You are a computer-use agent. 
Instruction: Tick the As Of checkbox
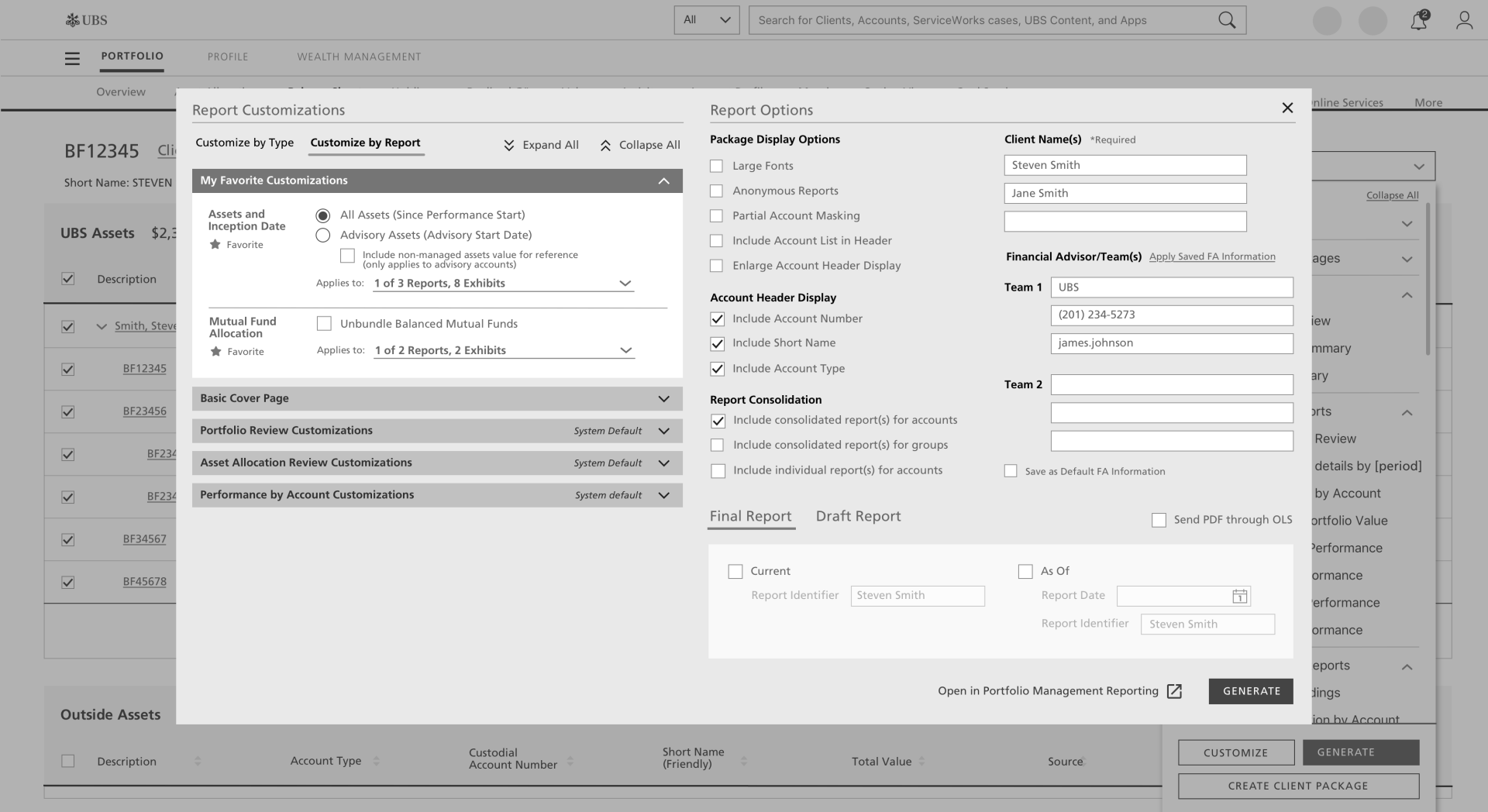point(1025,571)
